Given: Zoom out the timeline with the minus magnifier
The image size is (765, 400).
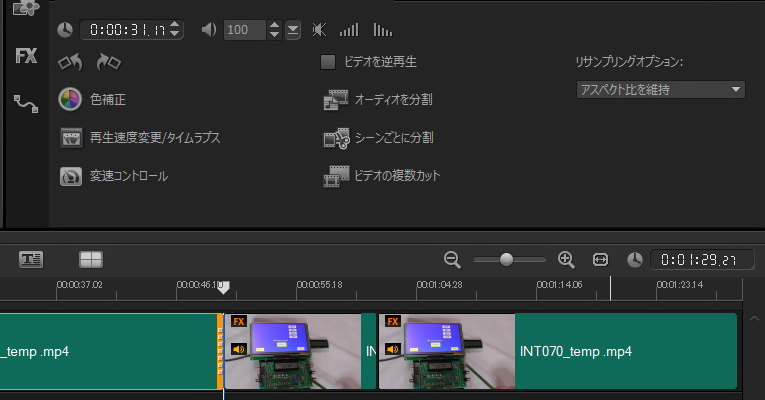Looking at the screenshot, I should [x=452, y=260].
